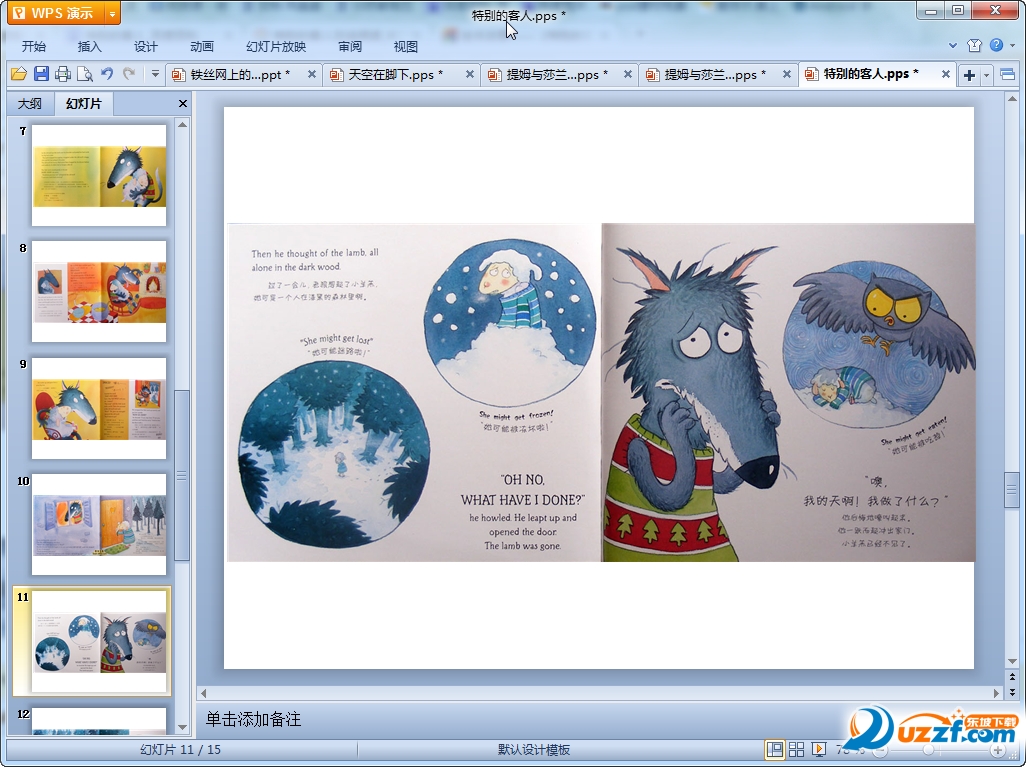The image size is (1026, 767).
Task: Expand the quick access toolbar customize arrow
Action: 155,74
